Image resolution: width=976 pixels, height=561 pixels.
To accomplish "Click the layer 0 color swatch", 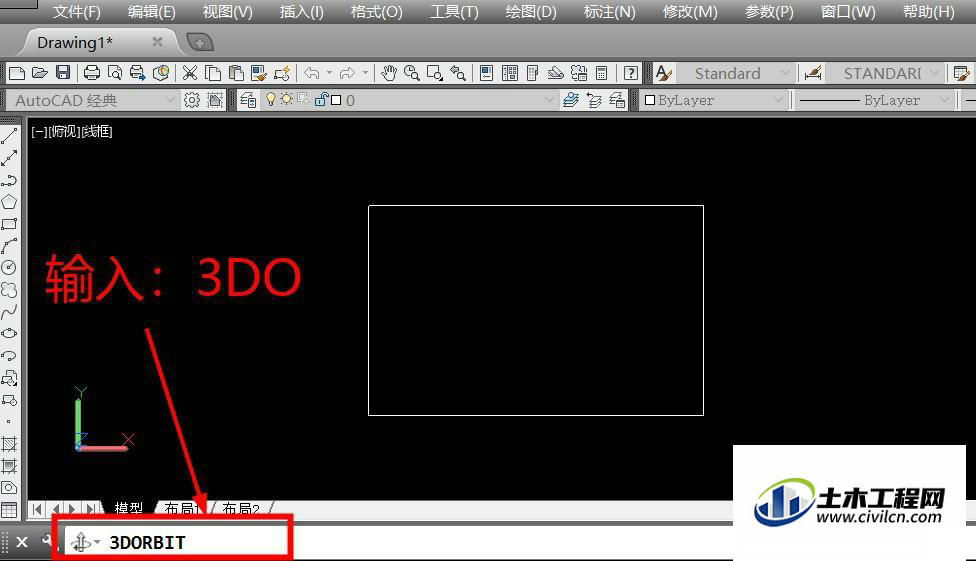I will (336, 100).
